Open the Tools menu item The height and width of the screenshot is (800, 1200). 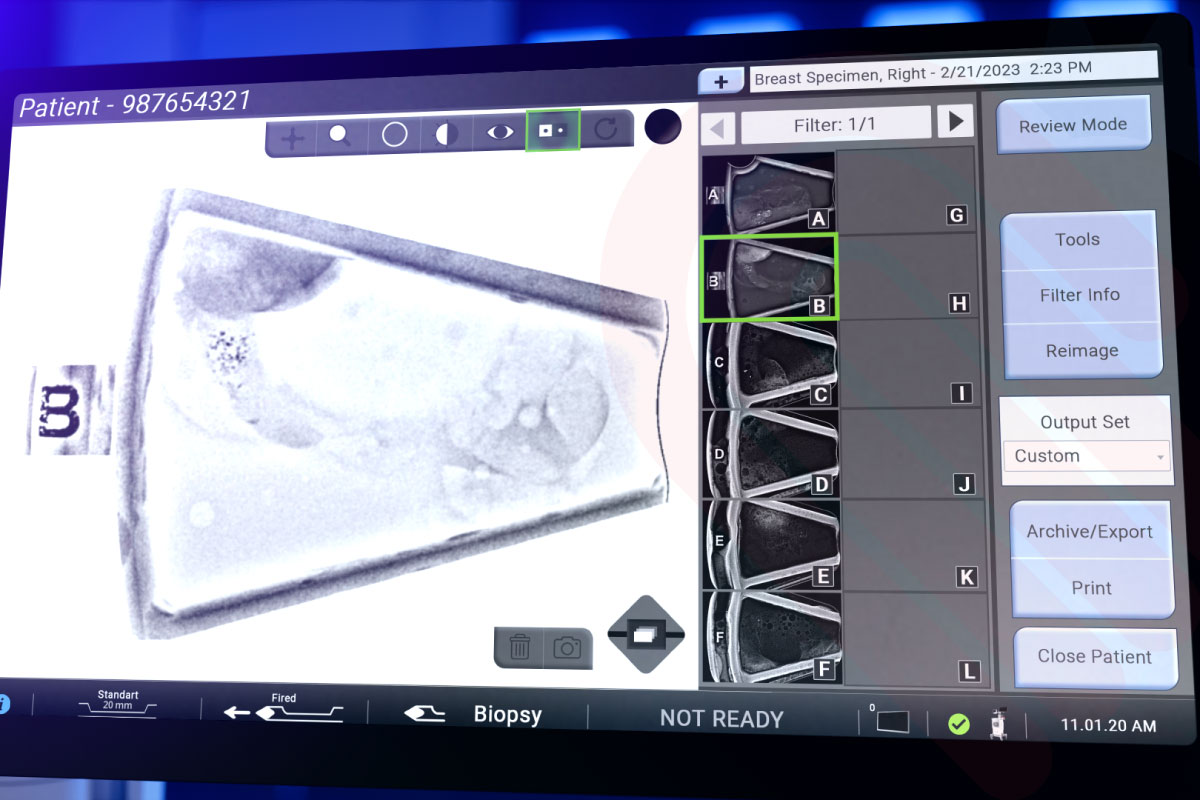pyautogui.click(x=1077, y=240)
